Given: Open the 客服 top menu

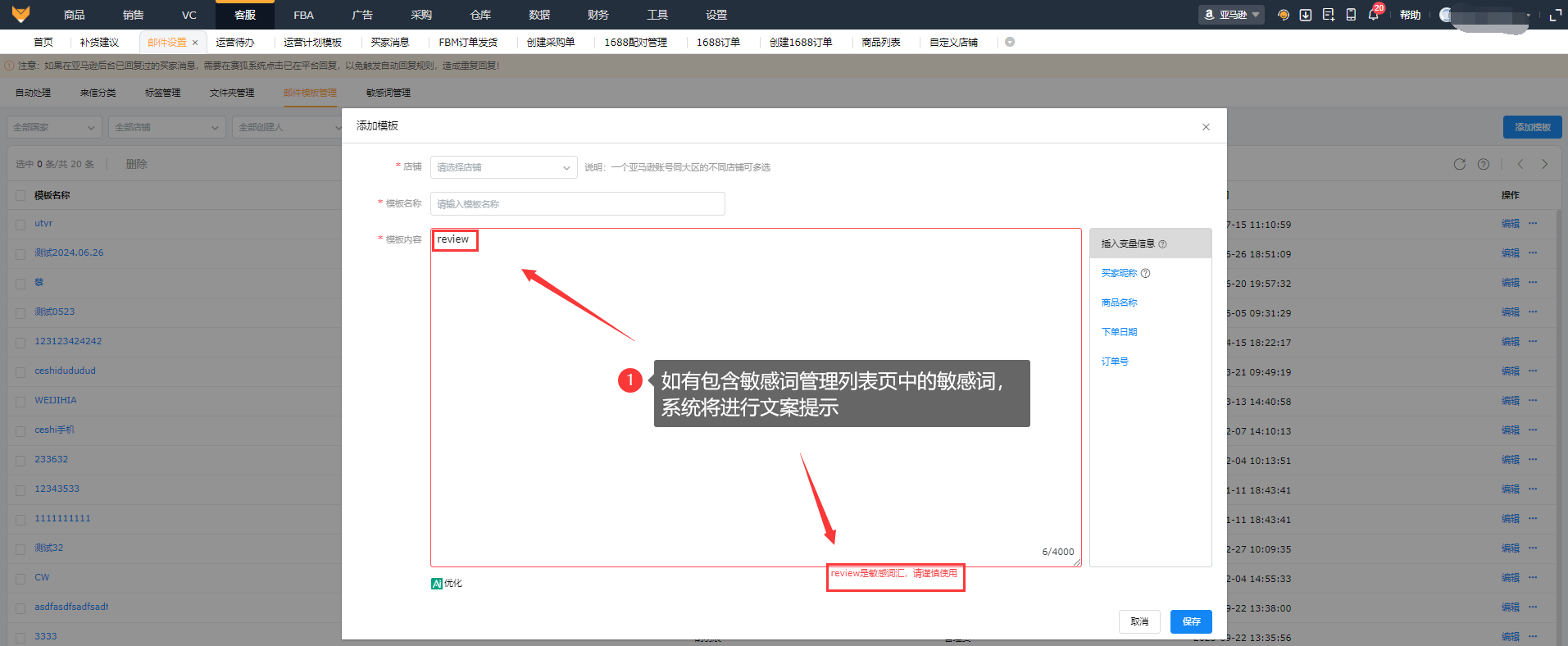Looking at the screenshot, I should 244,15.
